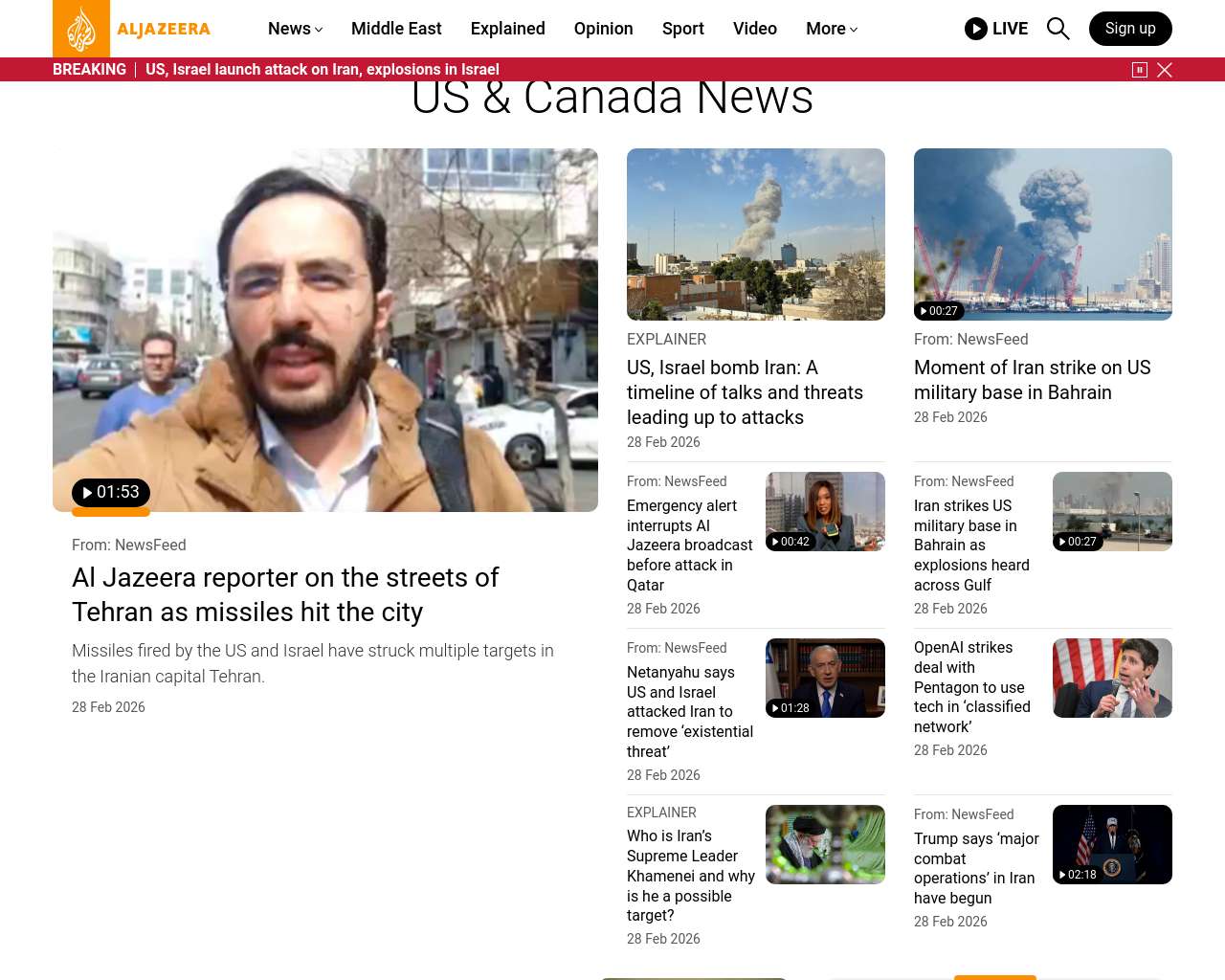Click 'Missiles fired by the US and Israel' summary text
1225x980 pixels.
[x=313, y=663]
